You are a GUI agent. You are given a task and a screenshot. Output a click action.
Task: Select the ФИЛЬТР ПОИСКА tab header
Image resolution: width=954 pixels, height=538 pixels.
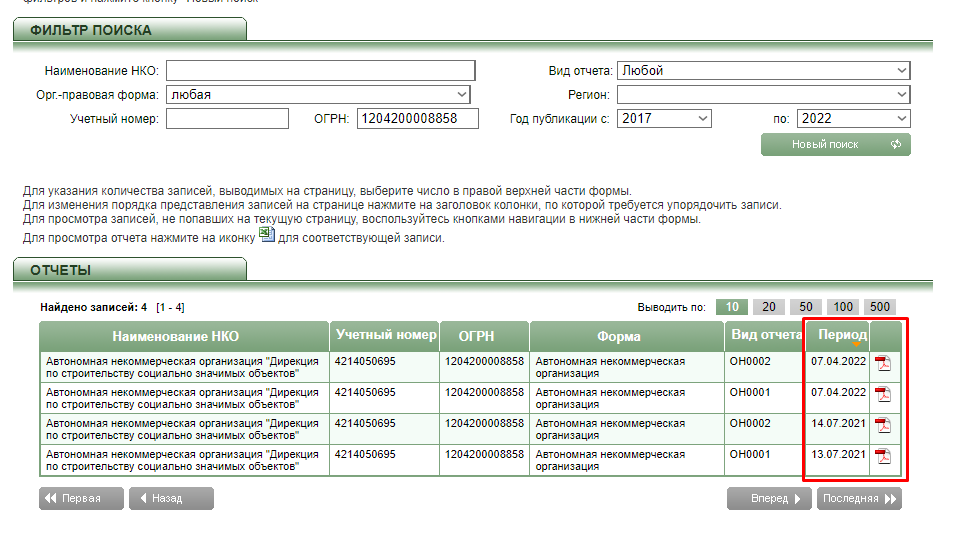pos(130,30)
